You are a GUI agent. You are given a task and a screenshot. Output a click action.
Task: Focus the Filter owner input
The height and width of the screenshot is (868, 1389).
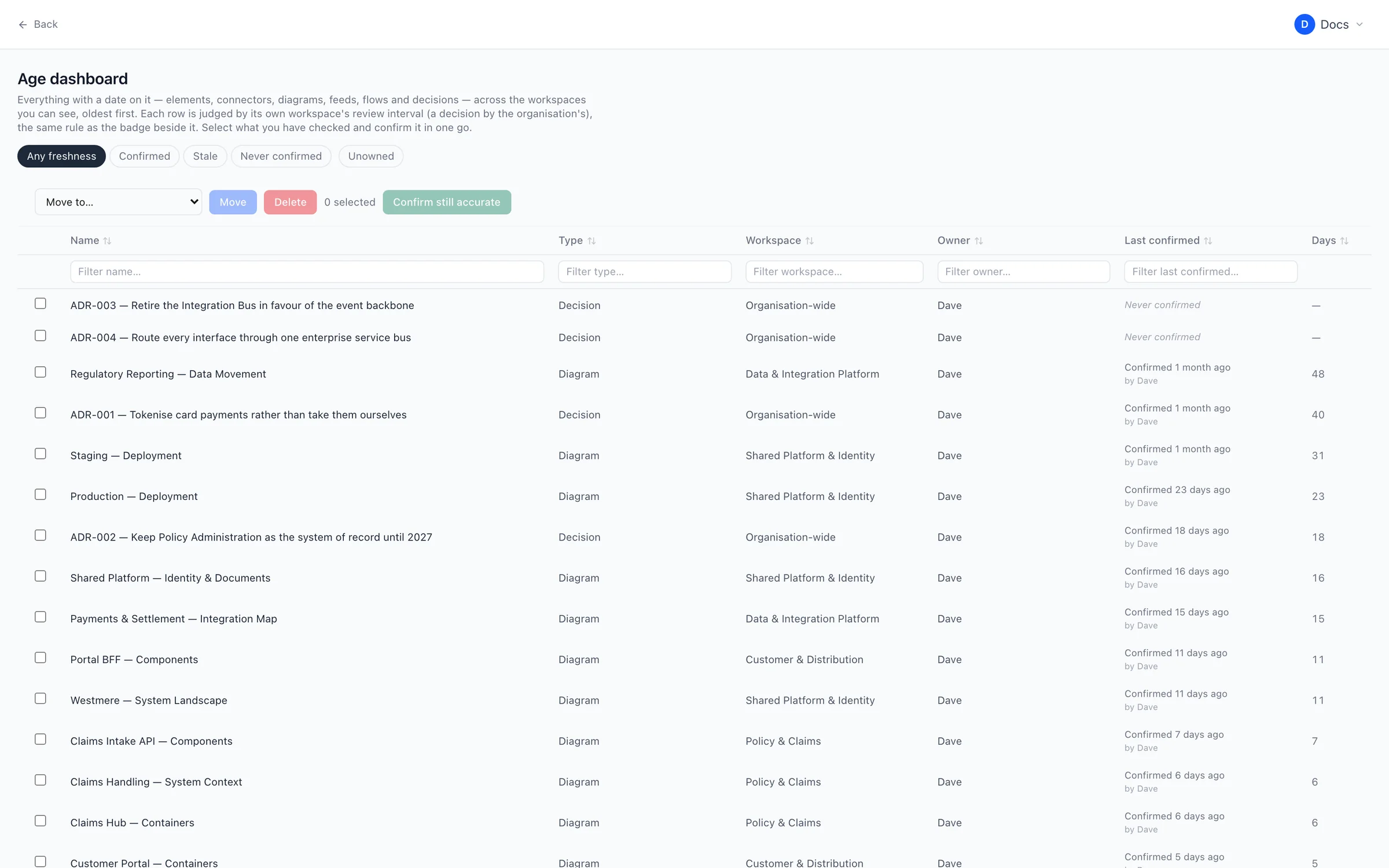click(1023, 271)
